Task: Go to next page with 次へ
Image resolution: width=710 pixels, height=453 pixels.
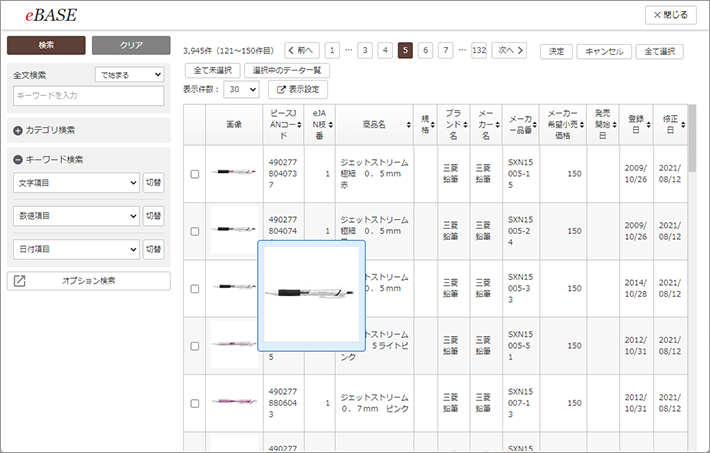Action: point(509,51)
